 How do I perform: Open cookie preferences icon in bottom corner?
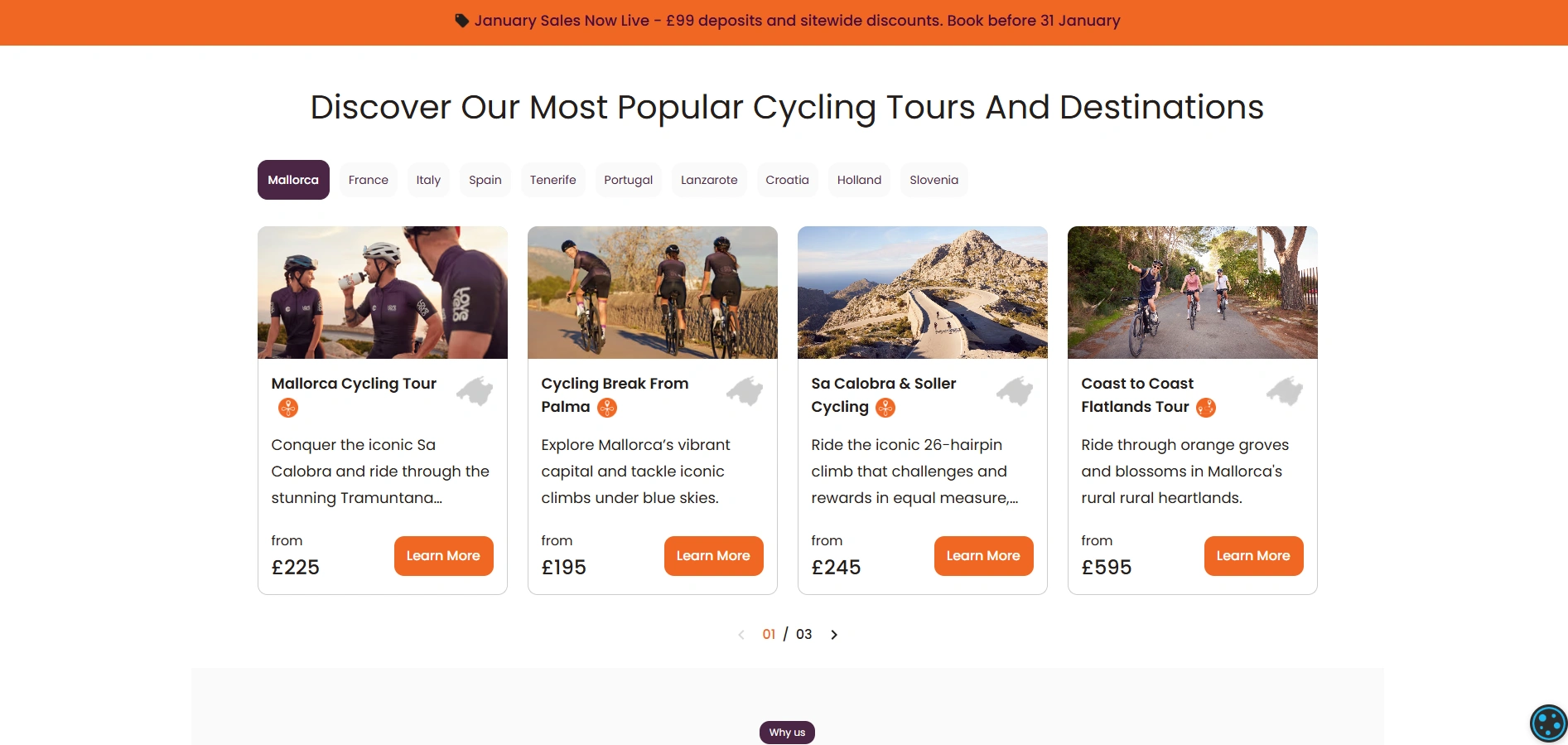pos(1547,723)
